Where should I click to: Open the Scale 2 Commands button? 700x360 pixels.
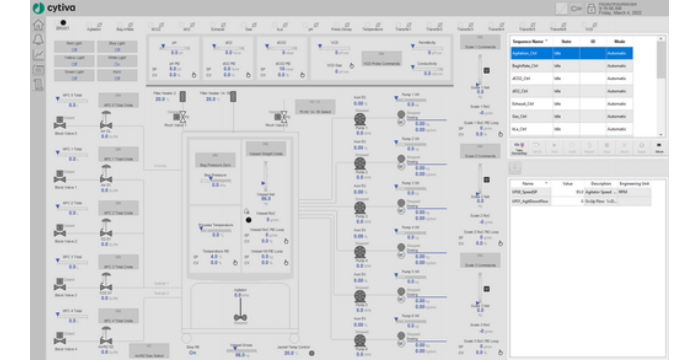click(480, 151)
